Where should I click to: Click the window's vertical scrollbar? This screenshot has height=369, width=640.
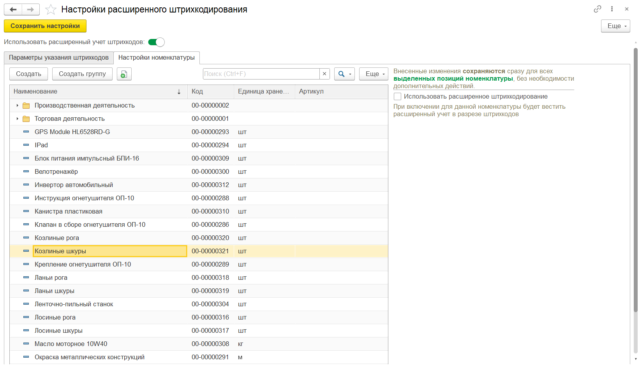pos(636,180)
